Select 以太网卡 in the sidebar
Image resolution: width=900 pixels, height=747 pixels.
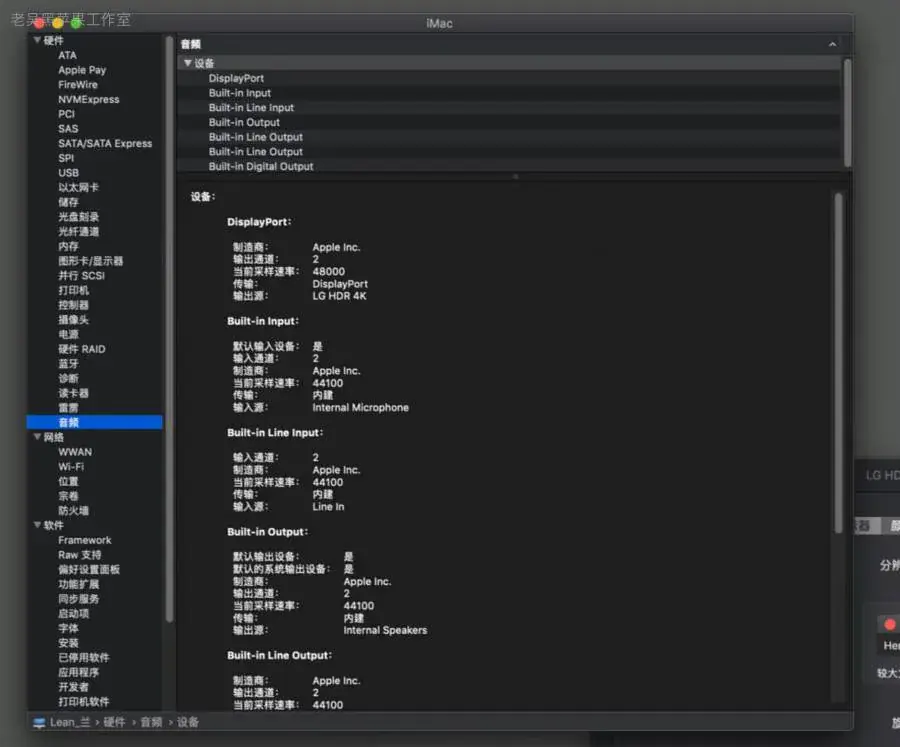pyautogui.click(x=79, y=187)
